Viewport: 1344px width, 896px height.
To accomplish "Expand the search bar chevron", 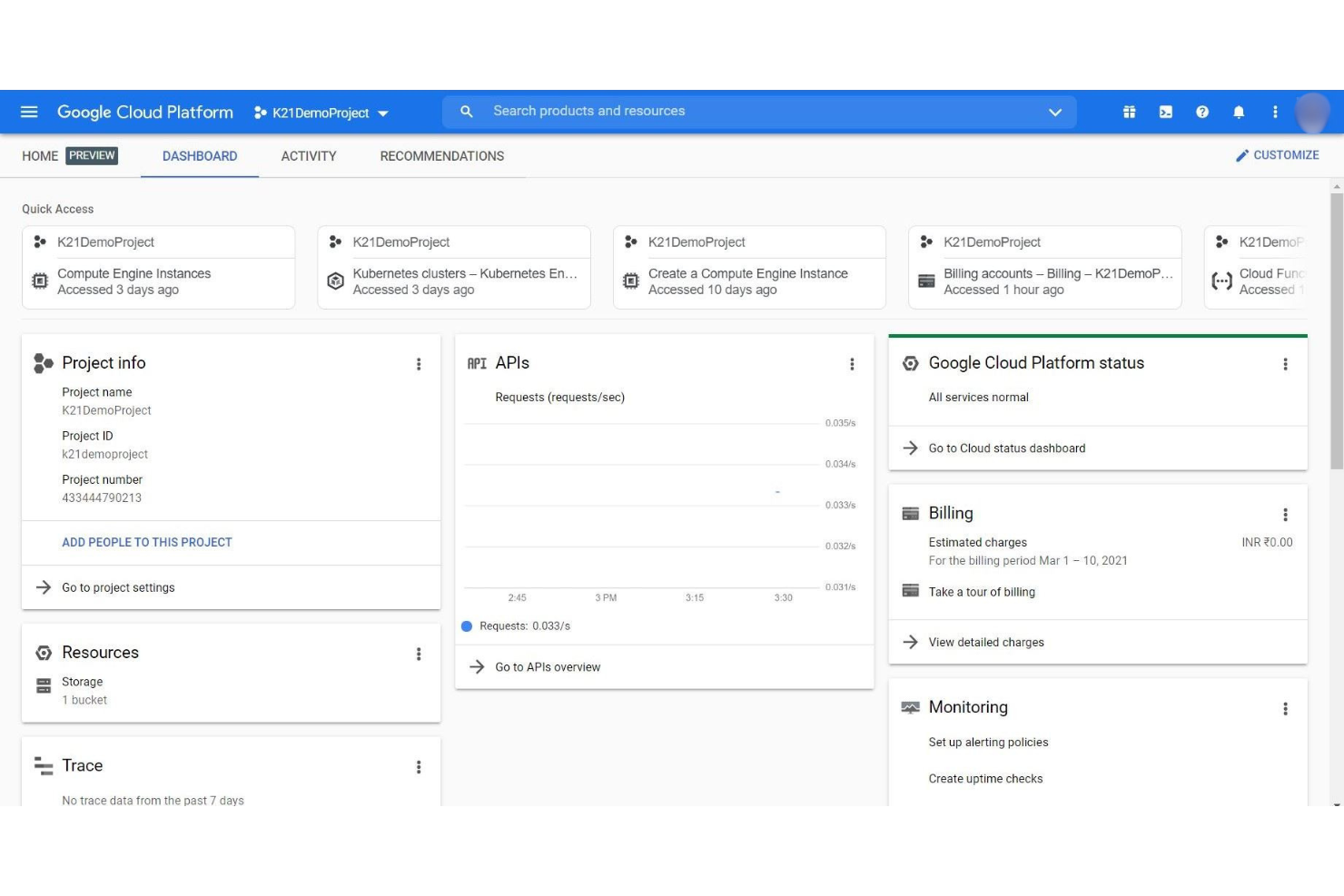I will coord(1055,113).
